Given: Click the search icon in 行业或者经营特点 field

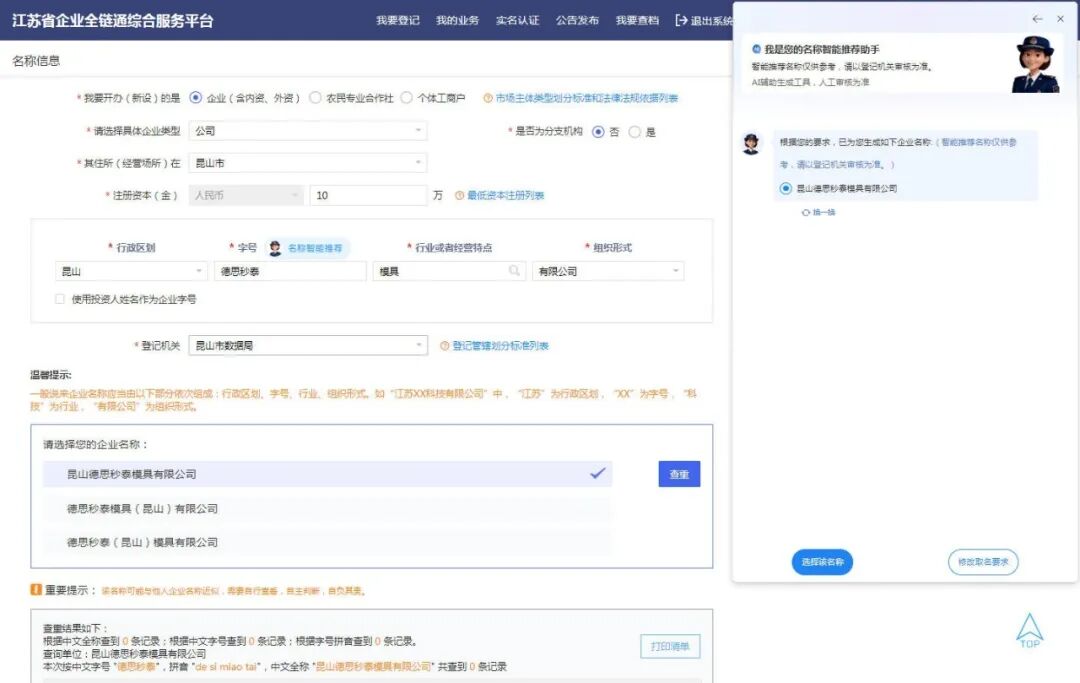Looking at the screenshot, I should [x=515, y=271].
